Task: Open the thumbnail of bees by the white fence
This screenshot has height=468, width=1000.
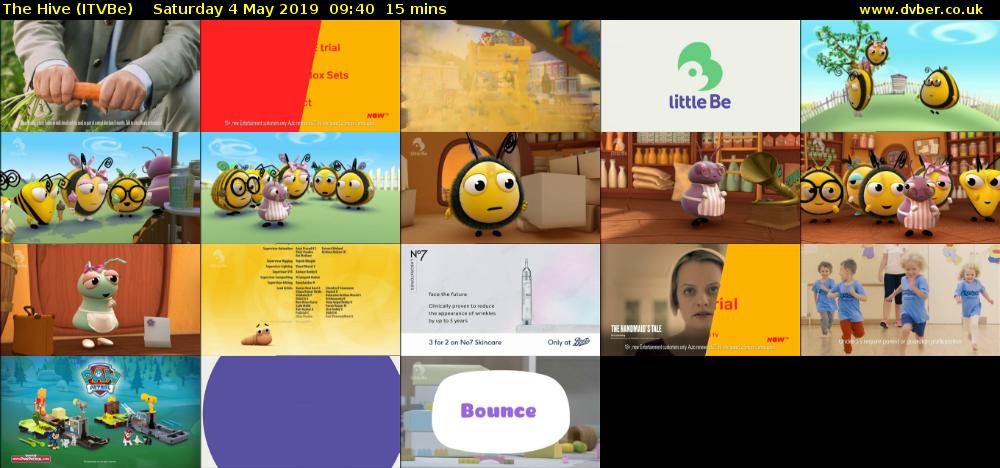Action: 300,188
